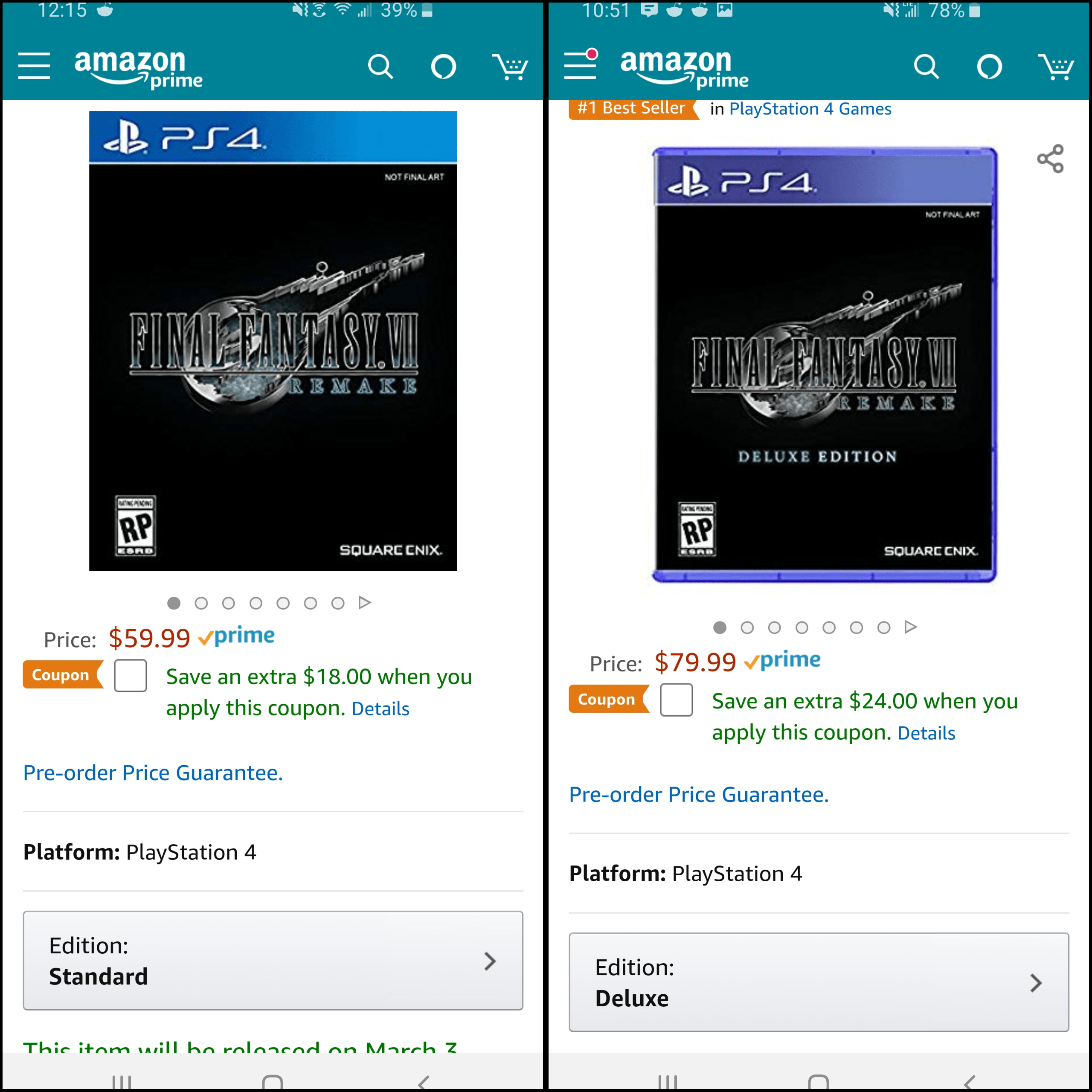This screenshot has height=1092, width=1092.
Task: Tap the #1 Best Seller badge
Action: coord(629,107)
